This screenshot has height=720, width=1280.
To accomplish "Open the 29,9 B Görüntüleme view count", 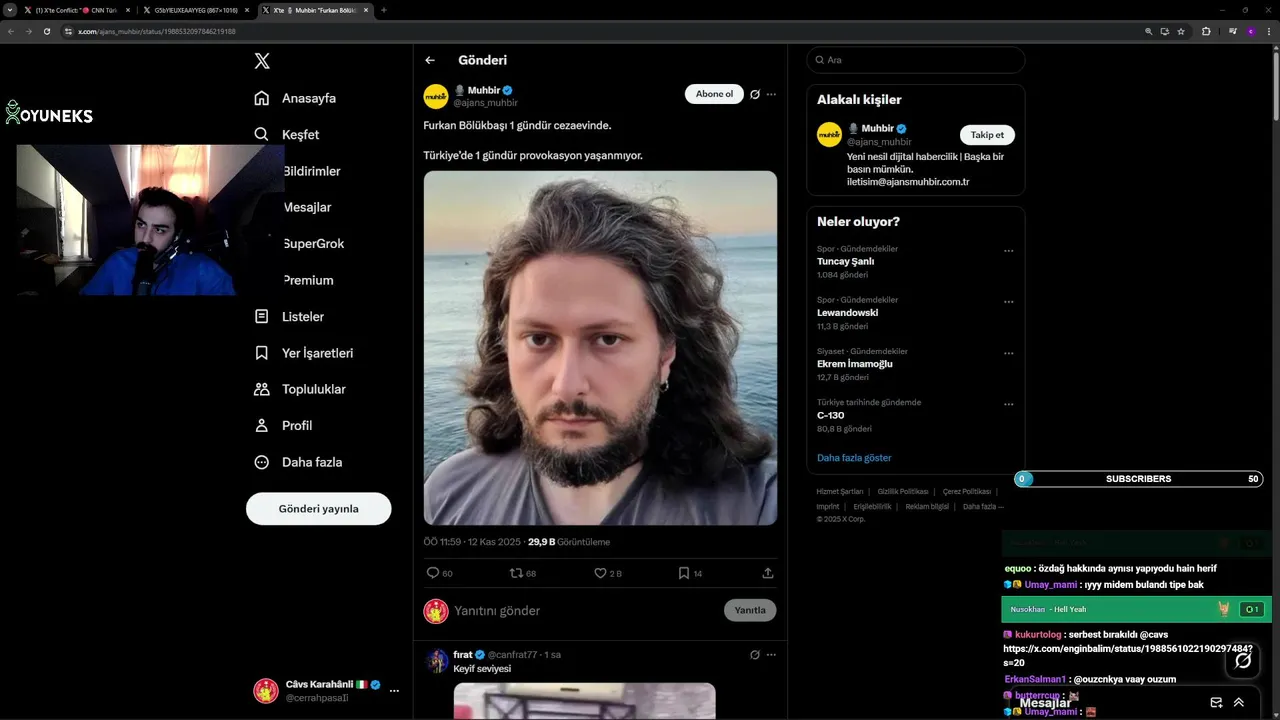I will click(x=569, y=542).
